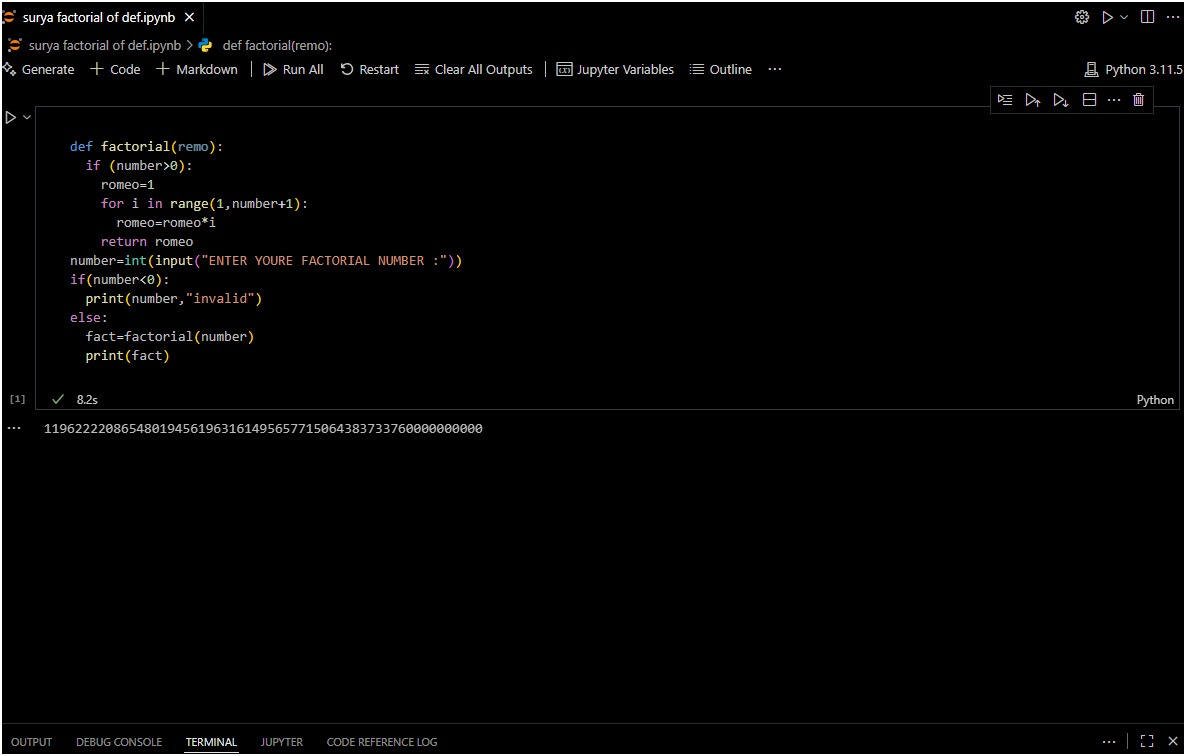
Task: Split the editor right
Action: point(1147,17)
